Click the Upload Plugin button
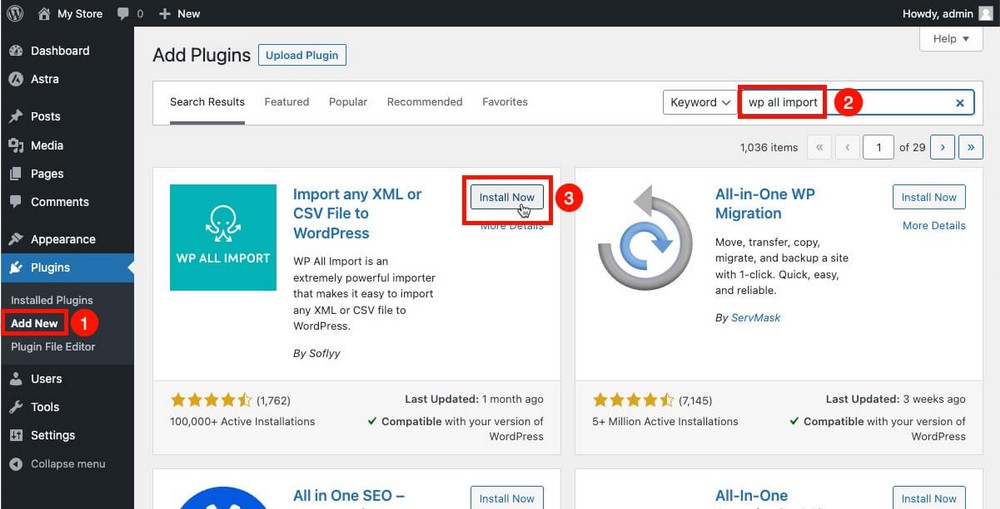The height and width of the screenshot is (509, 1000). (302, 55)
